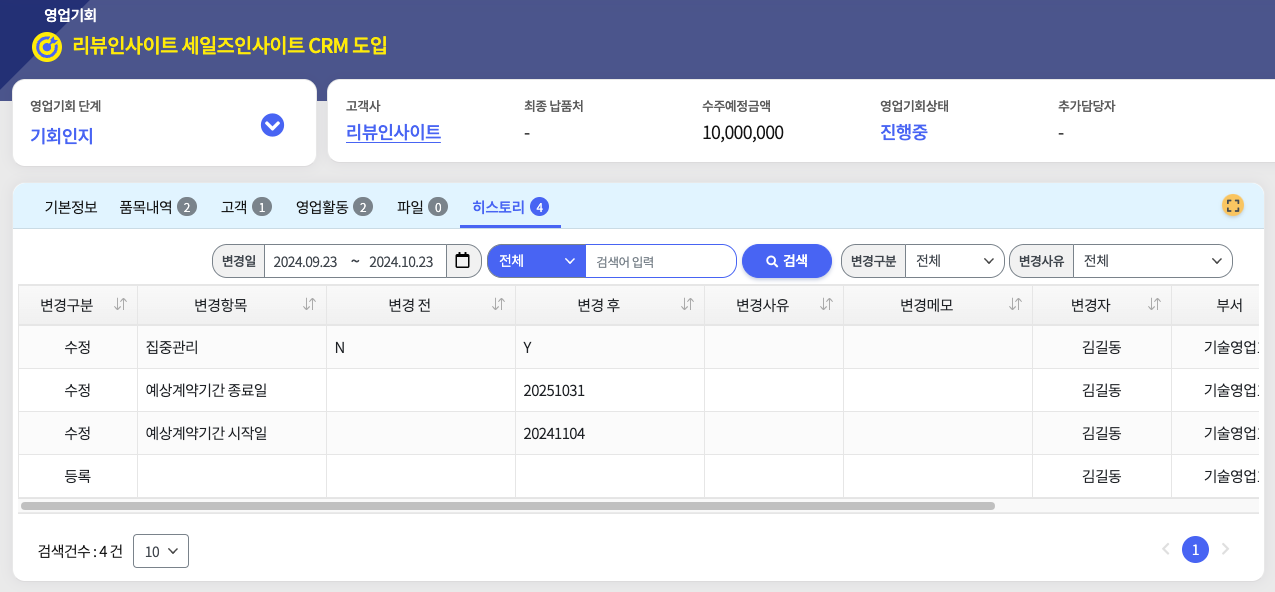Click the 검색어 입력 search field

660,261
